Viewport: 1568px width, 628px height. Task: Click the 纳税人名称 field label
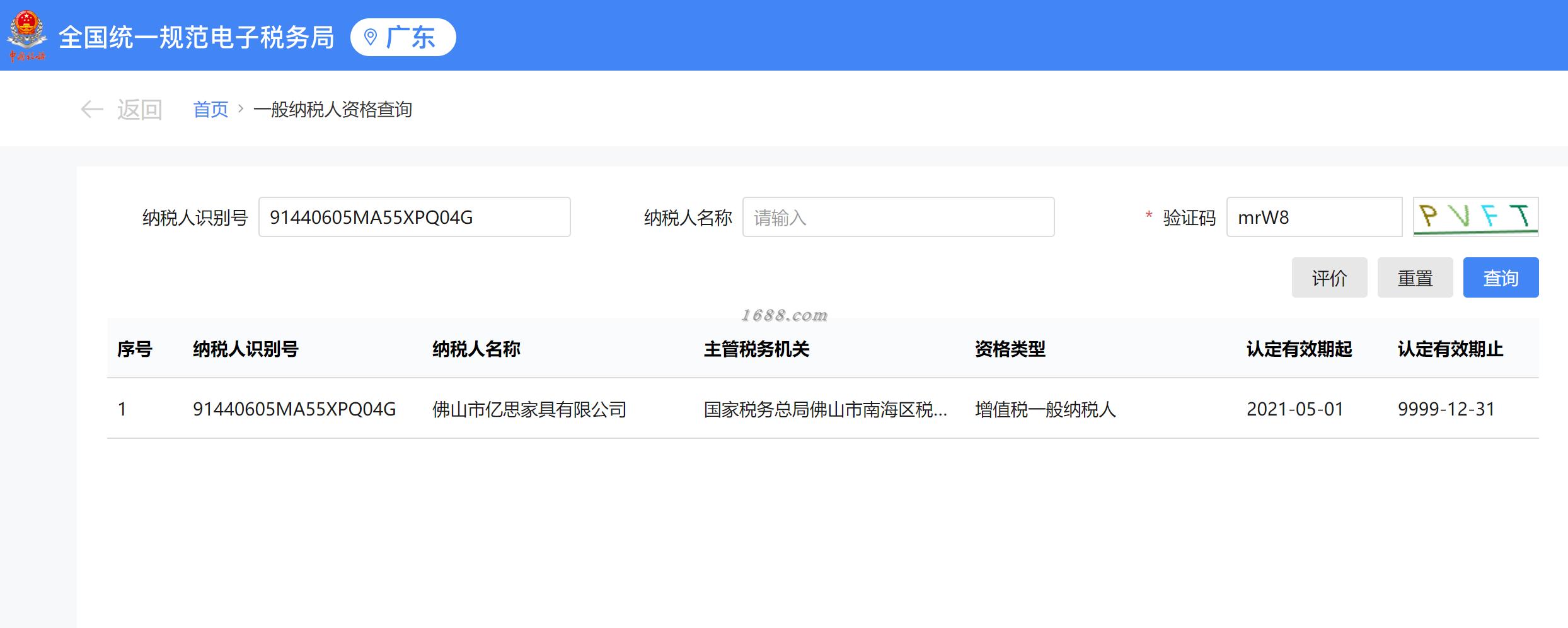point(688,218)
